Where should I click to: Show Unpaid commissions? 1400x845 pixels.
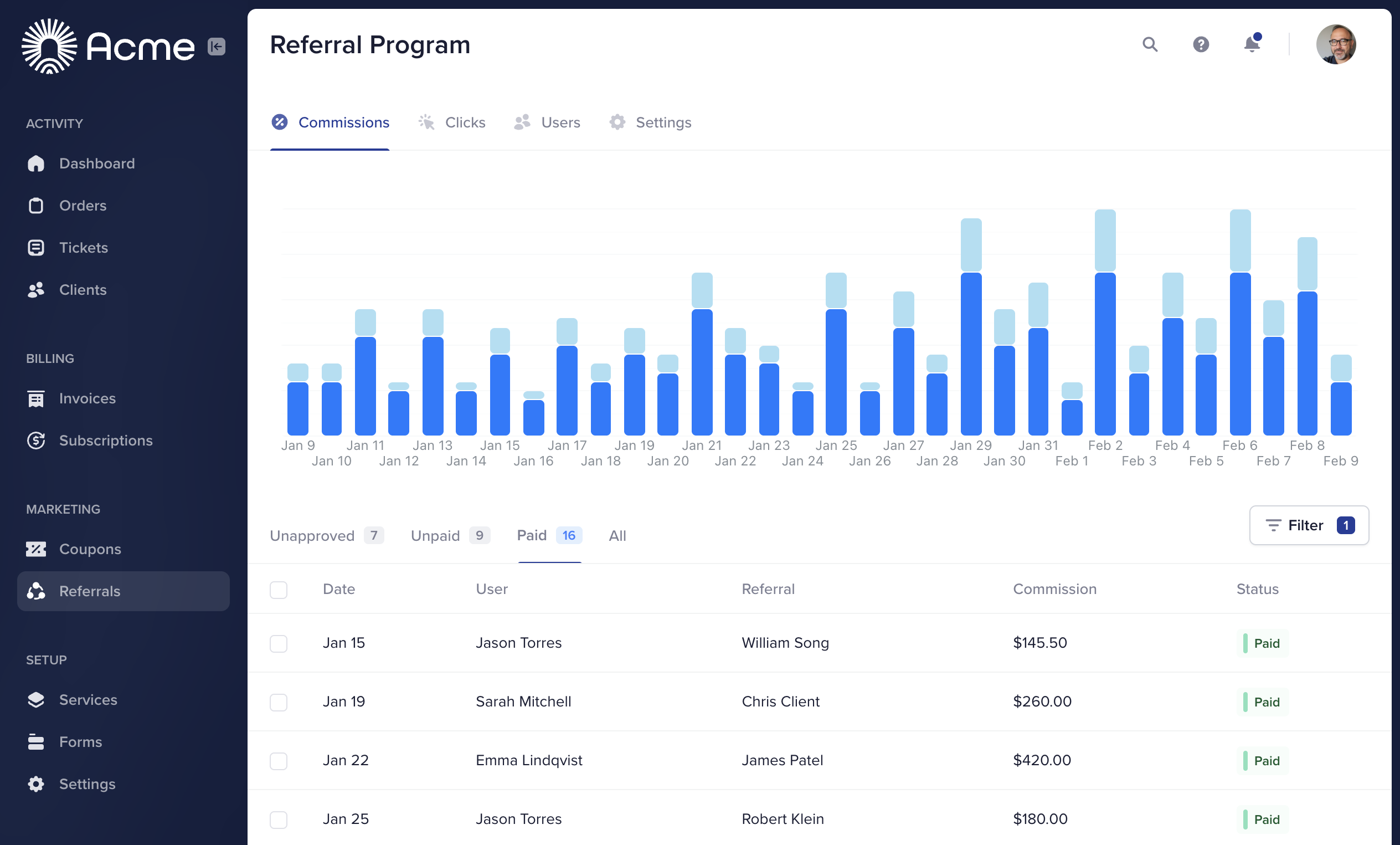[x=450, y=536]
